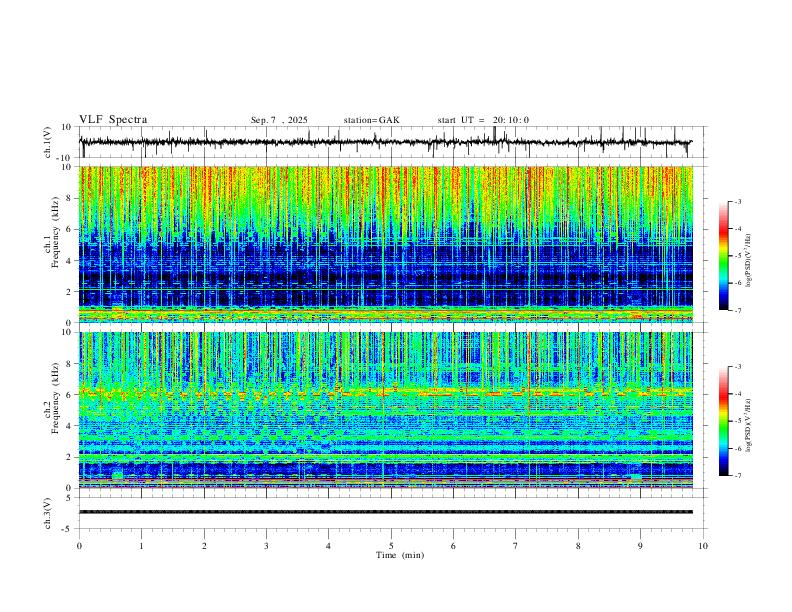The height and width of the screenshot is (612, 792).
Task: Click time-axis tick label '4'
Action: tap(328, 546)
